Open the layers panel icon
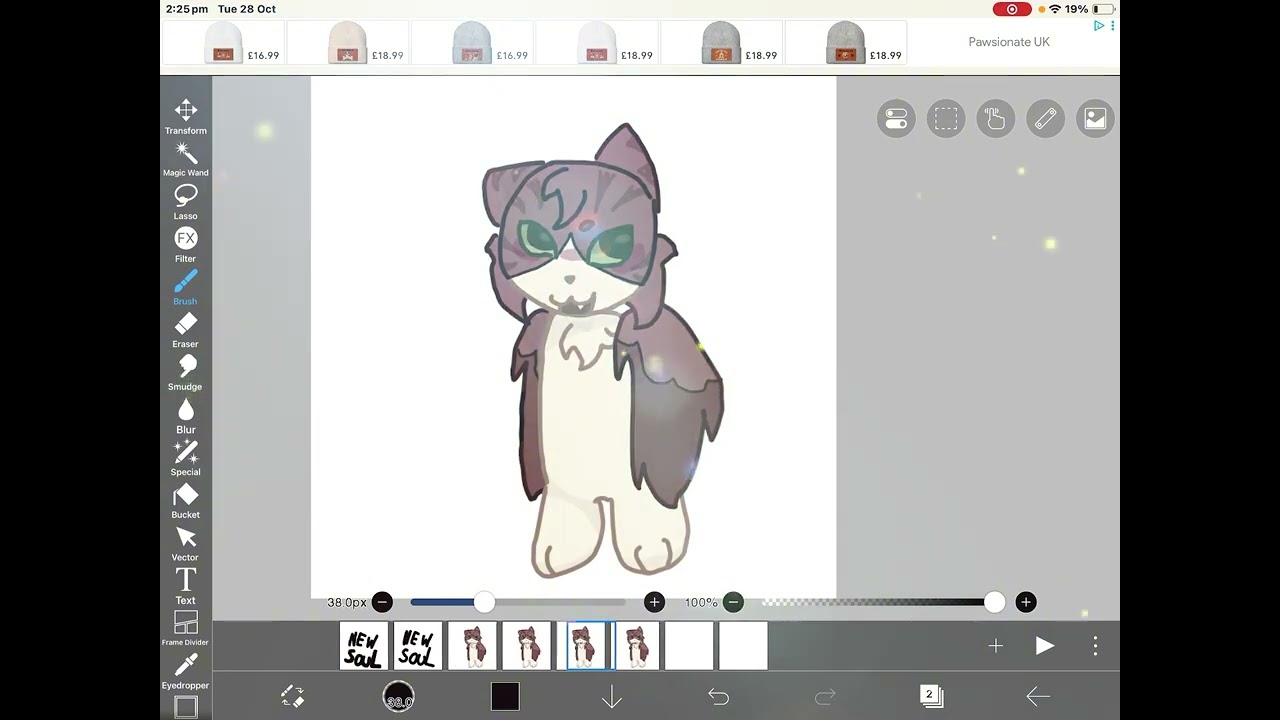This screenshot has width=1280, height=720. click(931, 696)
